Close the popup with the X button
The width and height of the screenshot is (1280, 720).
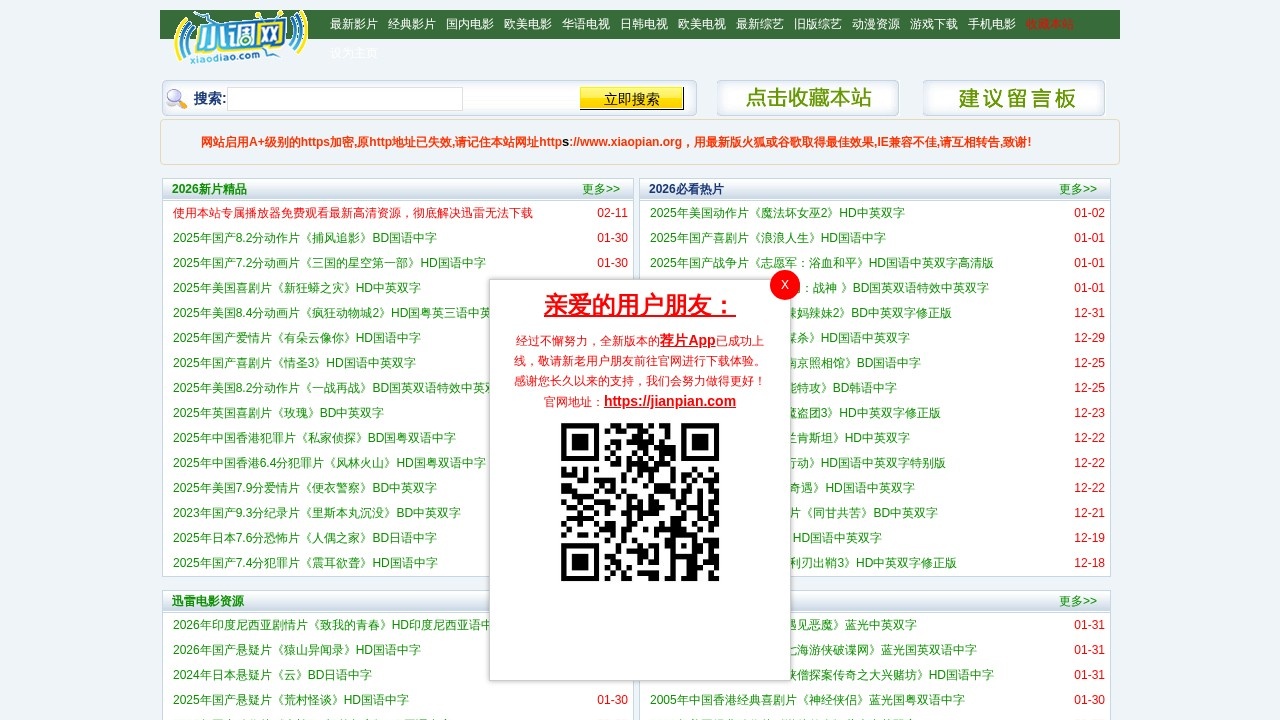784,285
